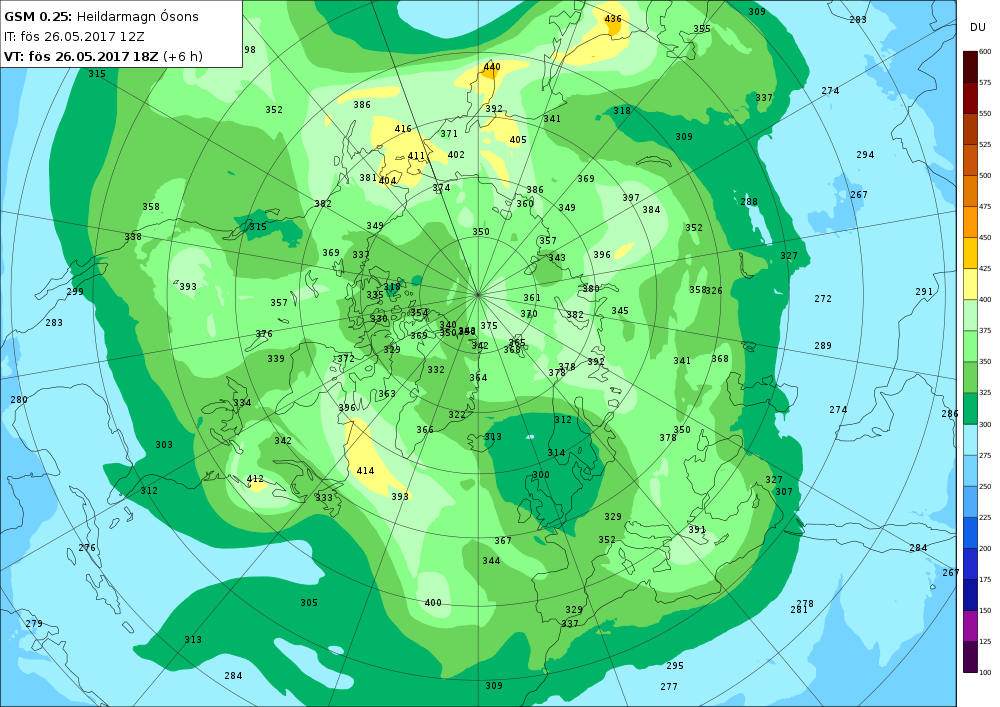Click the "DU" unit label above the legend
1000x707 pixels.
[x=978, y=27]
